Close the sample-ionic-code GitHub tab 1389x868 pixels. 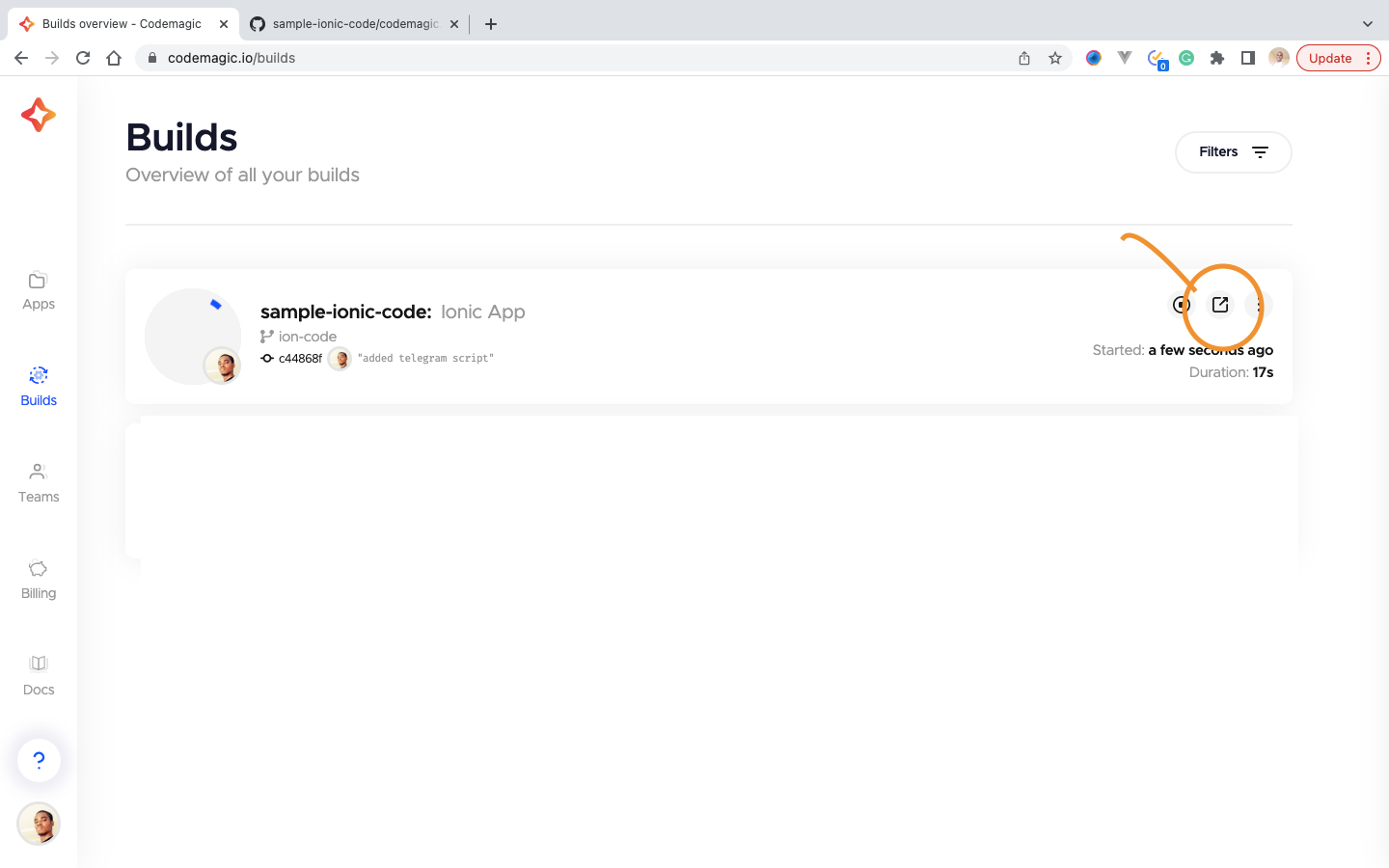(x=454, y=24)
